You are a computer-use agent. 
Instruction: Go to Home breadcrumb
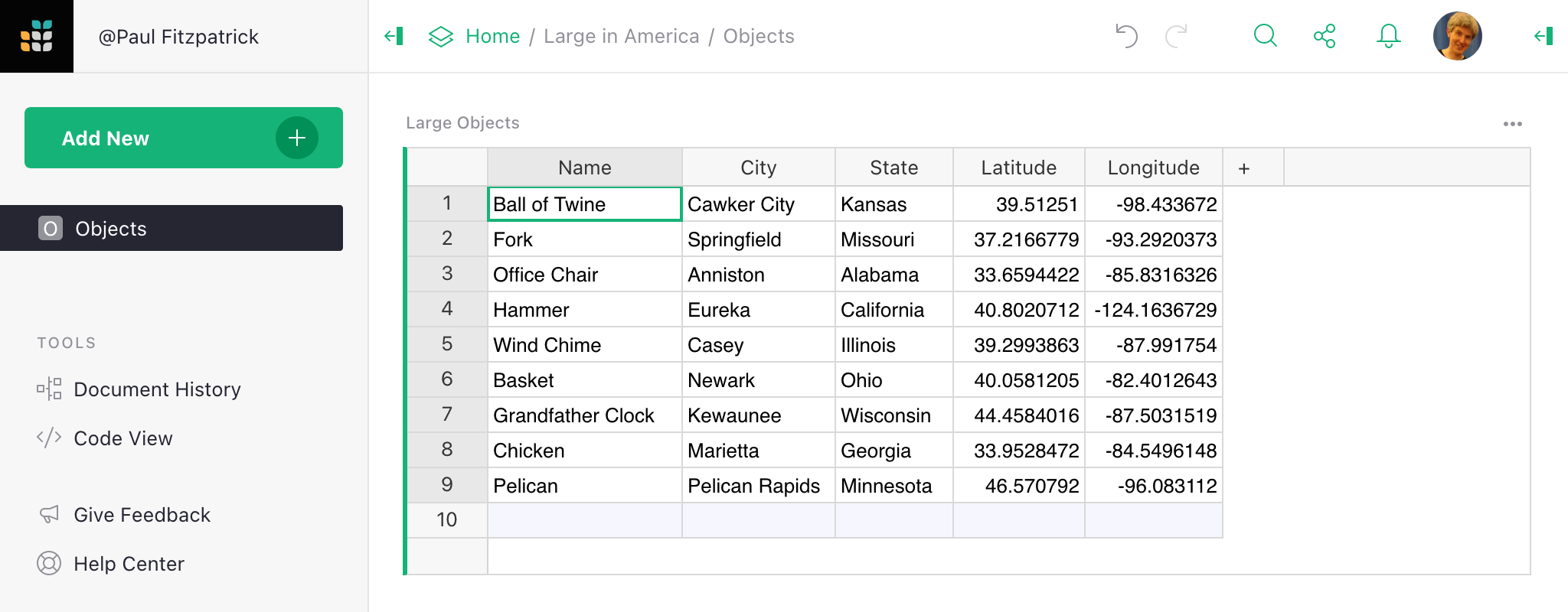(x=492, y=36)
